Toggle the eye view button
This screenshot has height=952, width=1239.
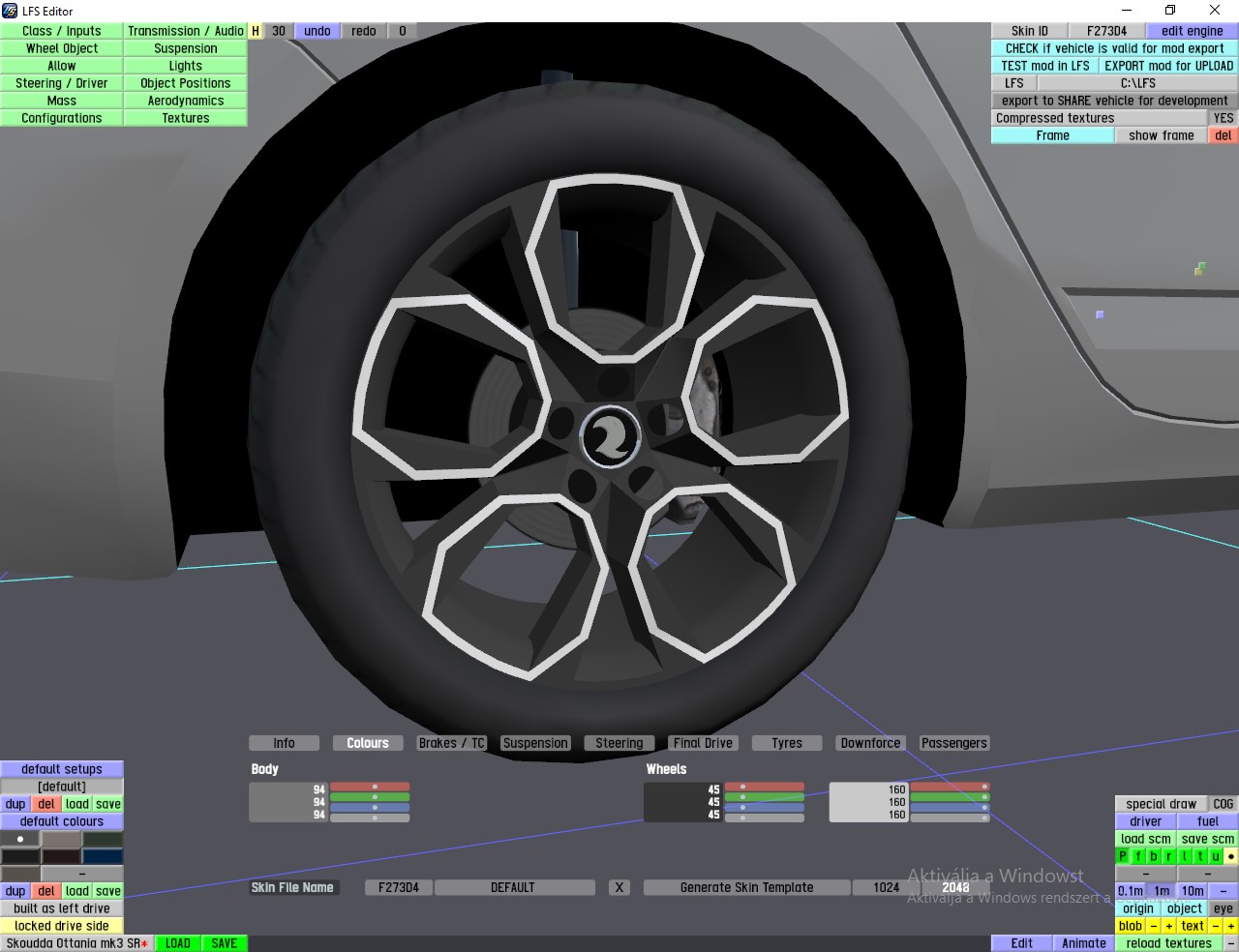(1224, 908)
